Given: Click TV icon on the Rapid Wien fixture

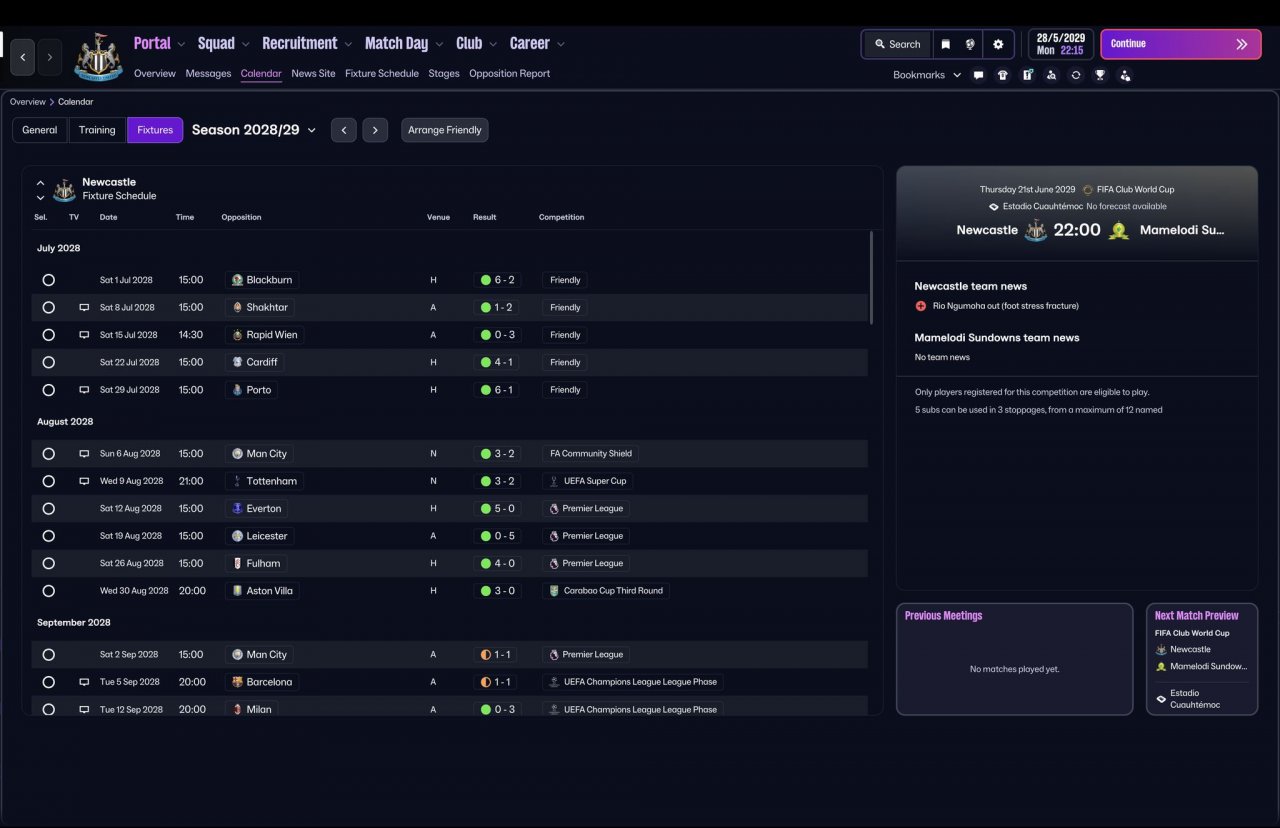Looking at the screenshot, I should point(84,335).
